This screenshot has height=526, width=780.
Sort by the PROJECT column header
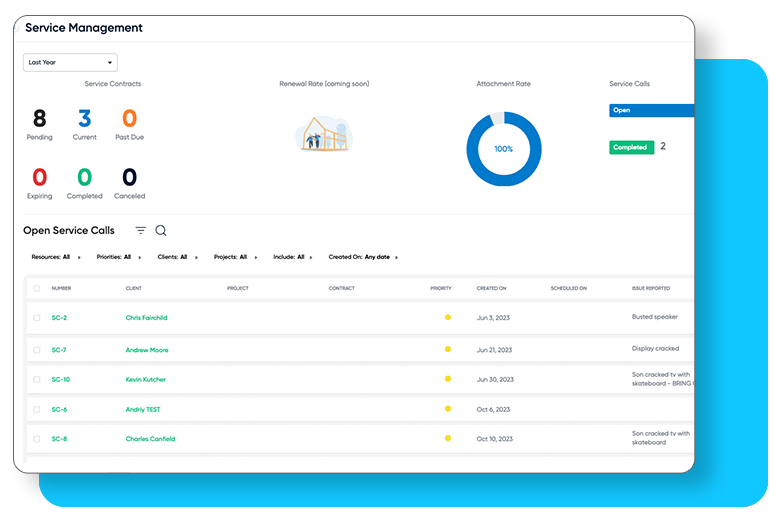[238, 288]
